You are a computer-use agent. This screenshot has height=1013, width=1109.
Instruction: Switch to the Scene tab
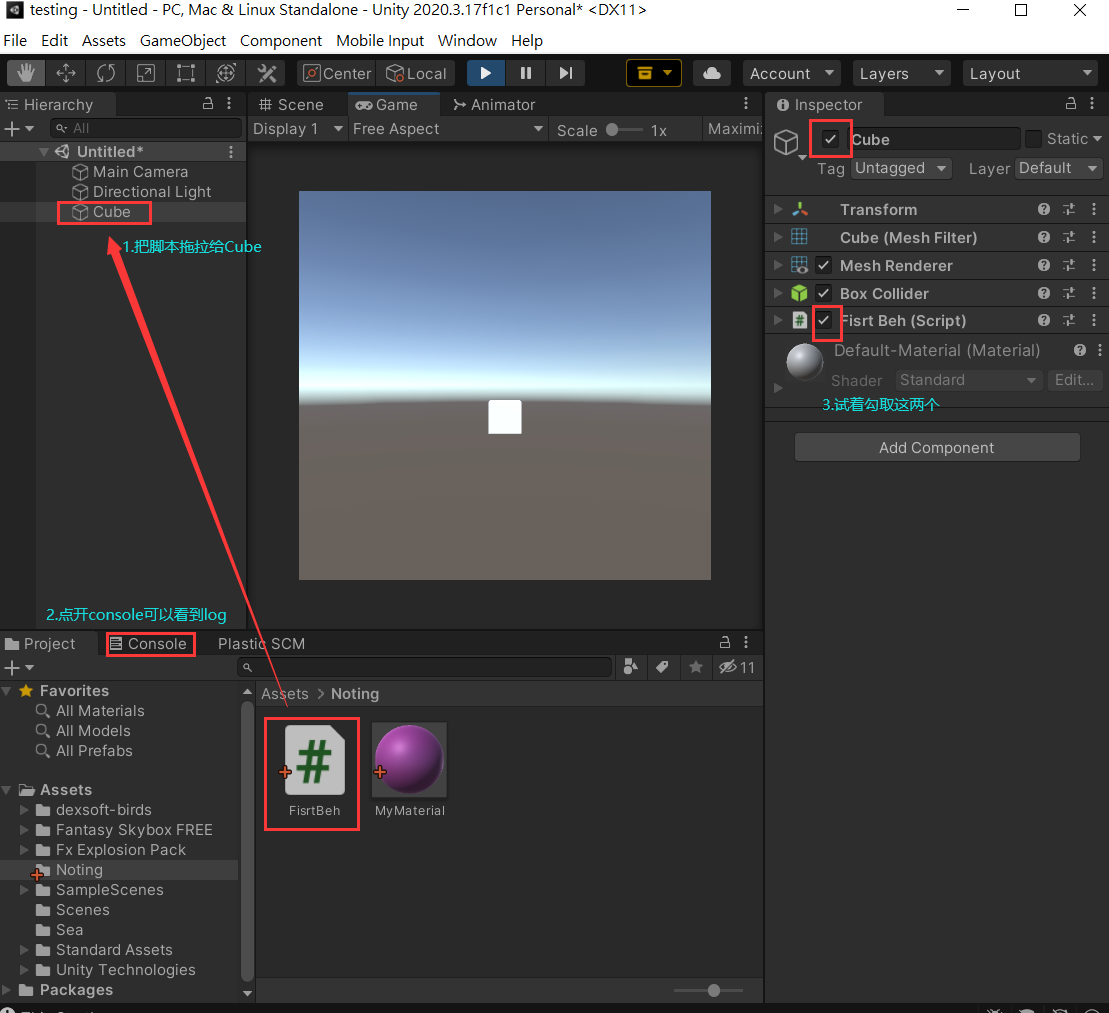291,104
